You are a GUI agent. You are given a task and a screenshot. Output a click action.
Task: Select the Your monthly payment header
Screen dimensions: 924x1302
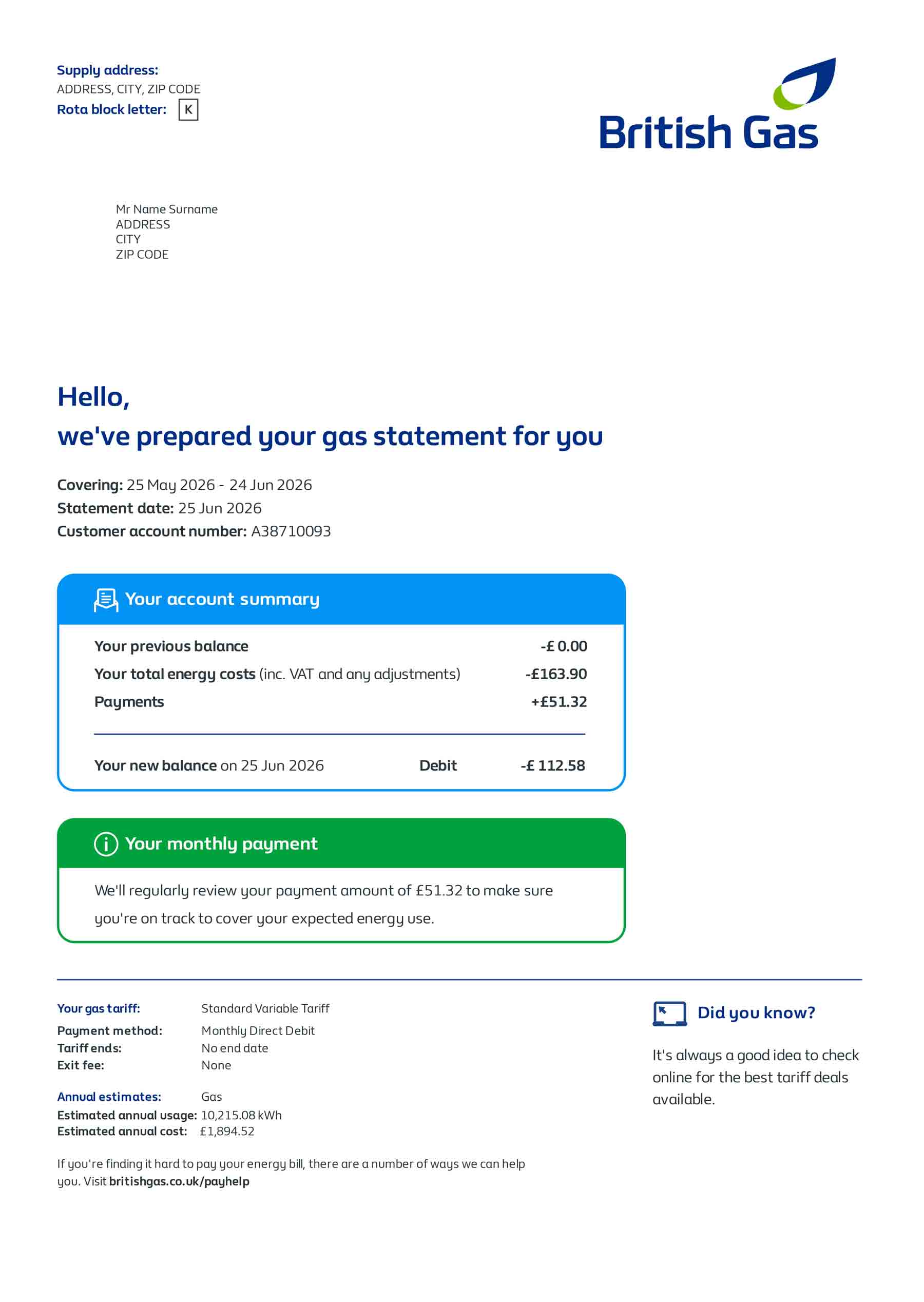341,844
